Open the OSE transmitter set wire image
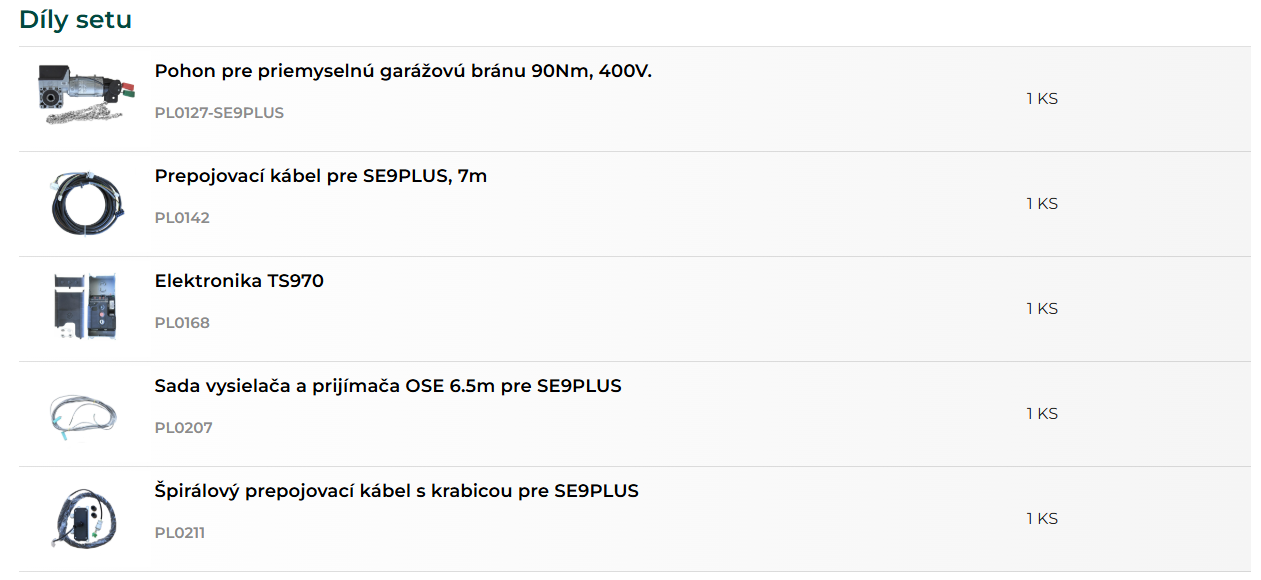 [x=85, y=414]
